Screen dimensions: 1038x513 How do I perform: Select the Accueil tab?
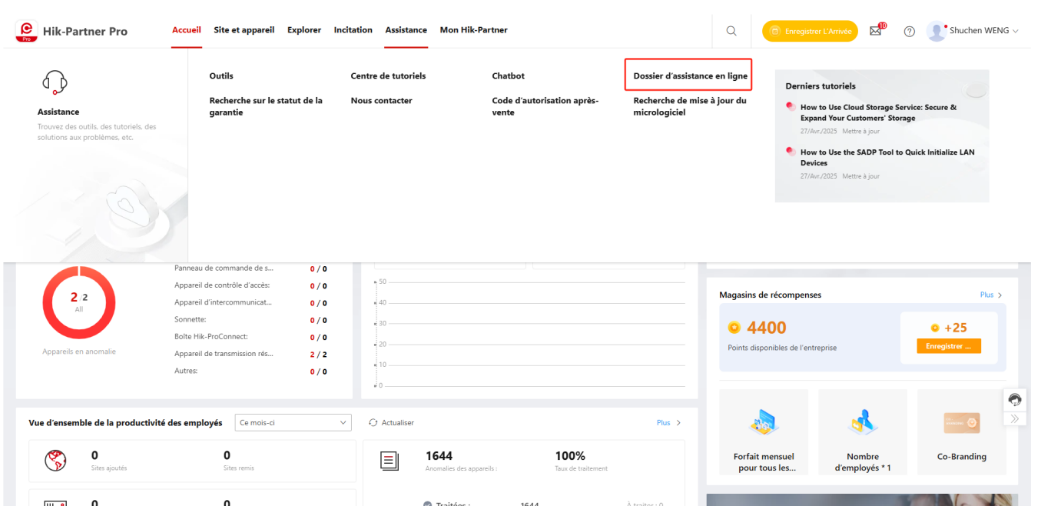pos(186,30)
